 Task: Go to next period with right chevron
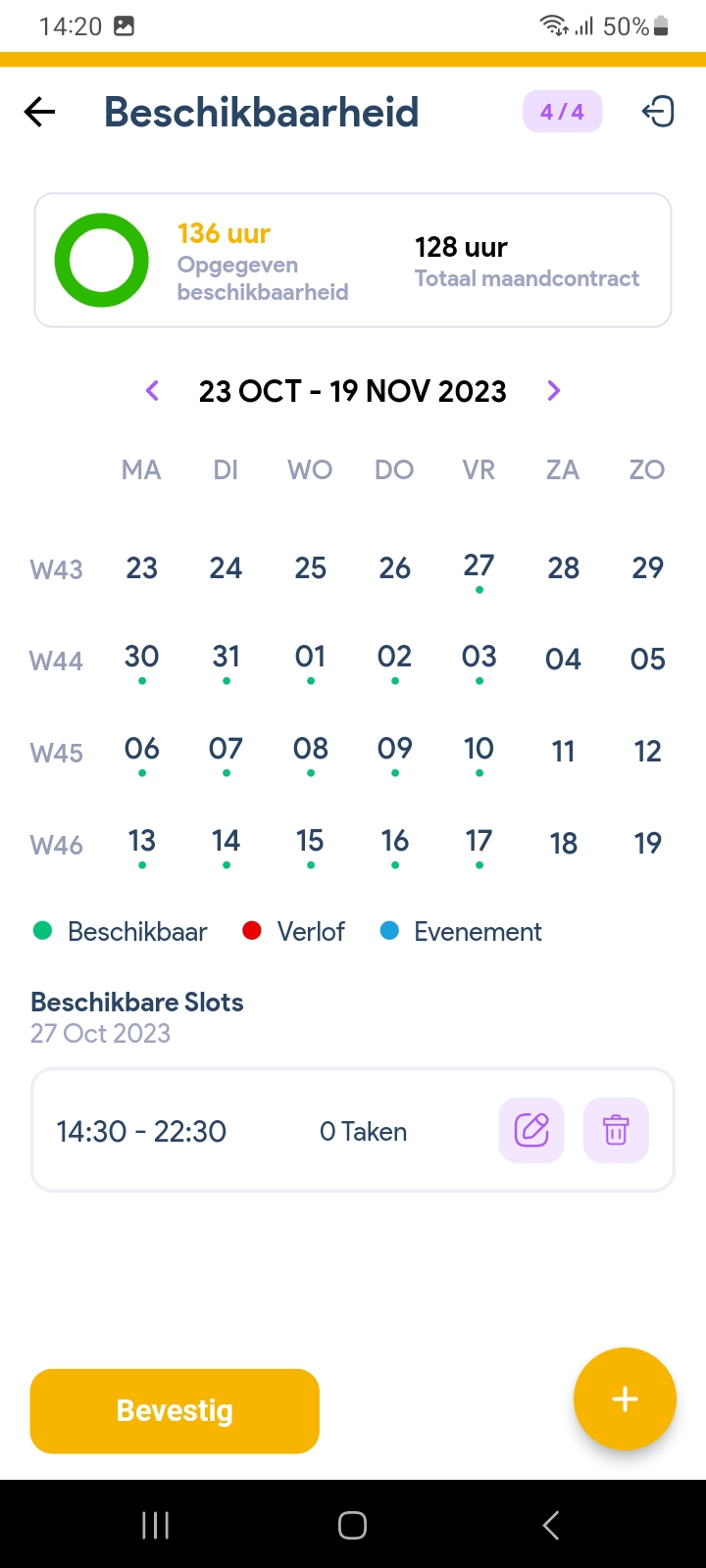tap(554, 391)
